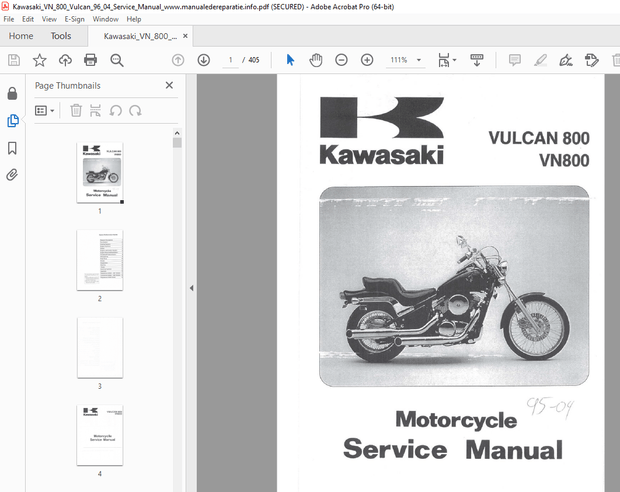Open the Find text magnifier tool
This screenshot has width=620, height=492.
point(117,60)
